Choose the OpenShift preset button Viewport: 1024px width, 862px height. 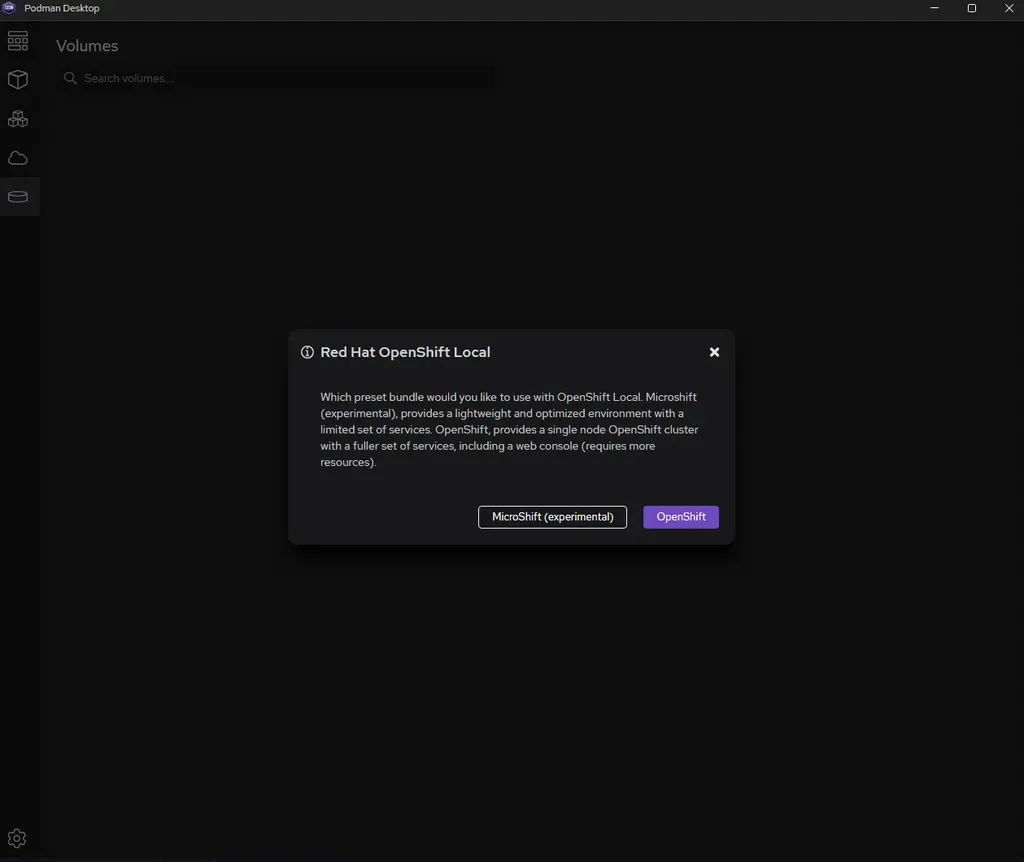(x=681, y=517)
